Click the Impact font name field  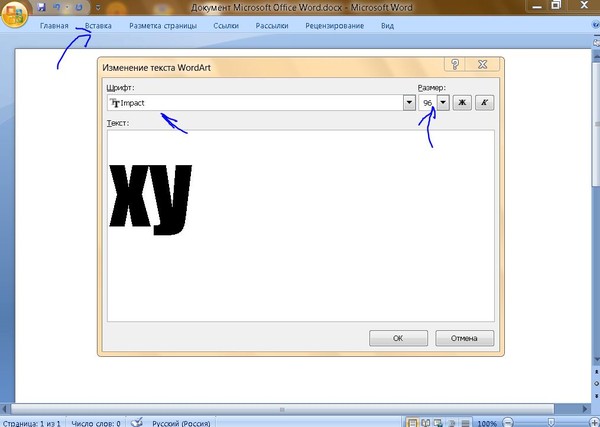[255, 103]
